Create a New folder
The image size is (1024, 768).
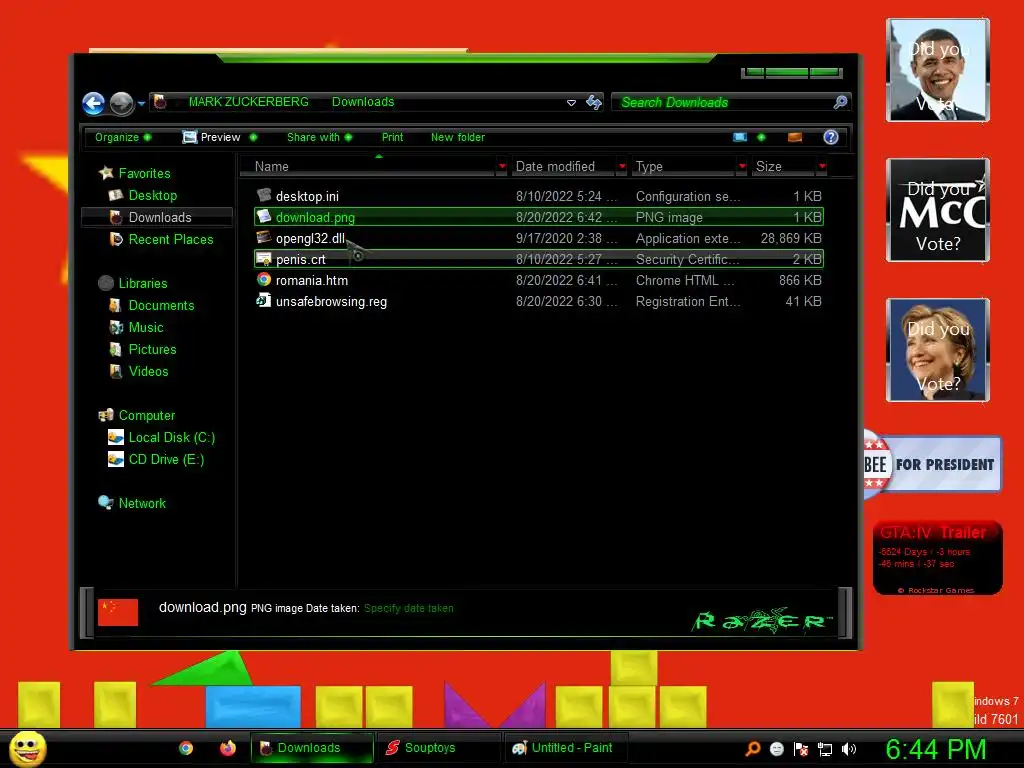coord(458,137)
